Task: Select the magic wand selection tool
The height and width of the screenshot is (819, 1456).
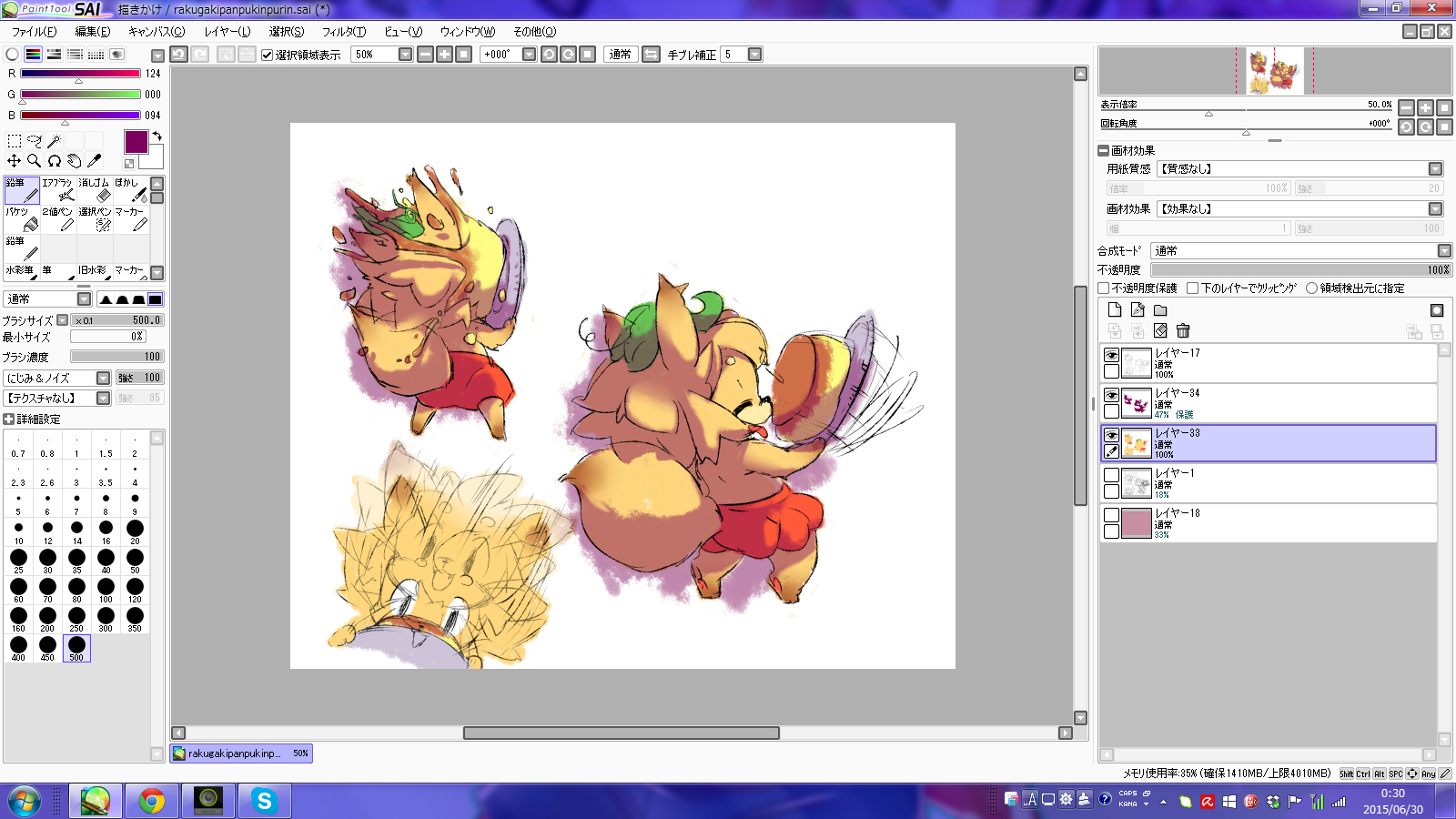Action: (x=54, y=141)
